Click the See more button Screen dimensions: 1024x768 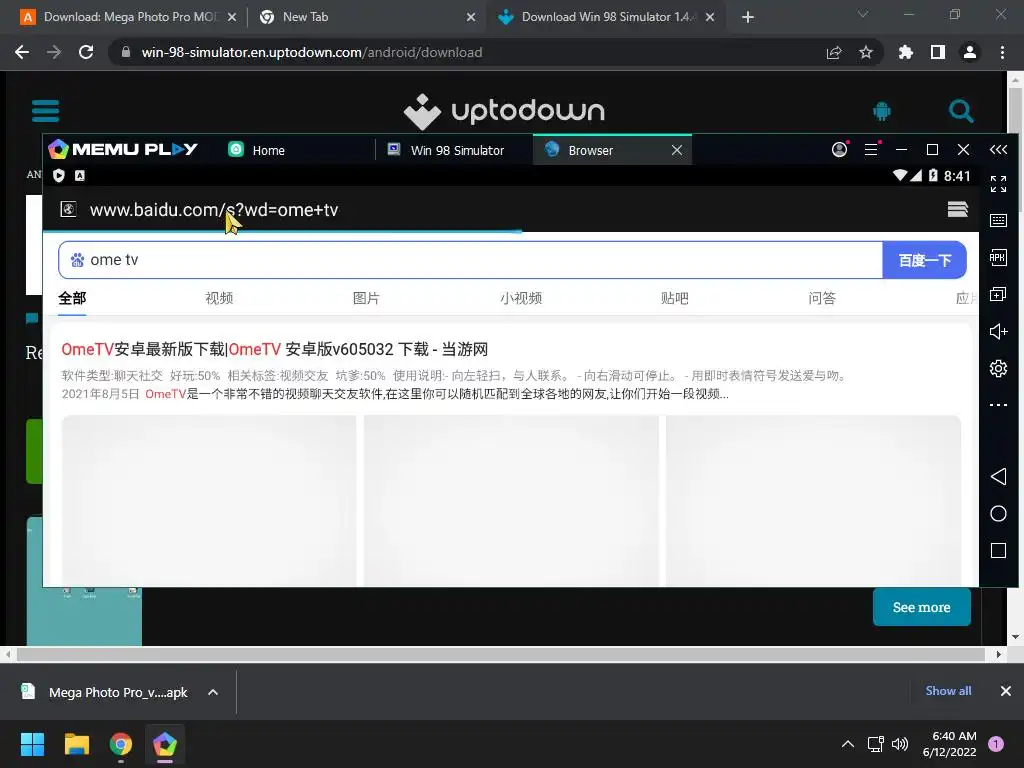[x=921, y=607]
